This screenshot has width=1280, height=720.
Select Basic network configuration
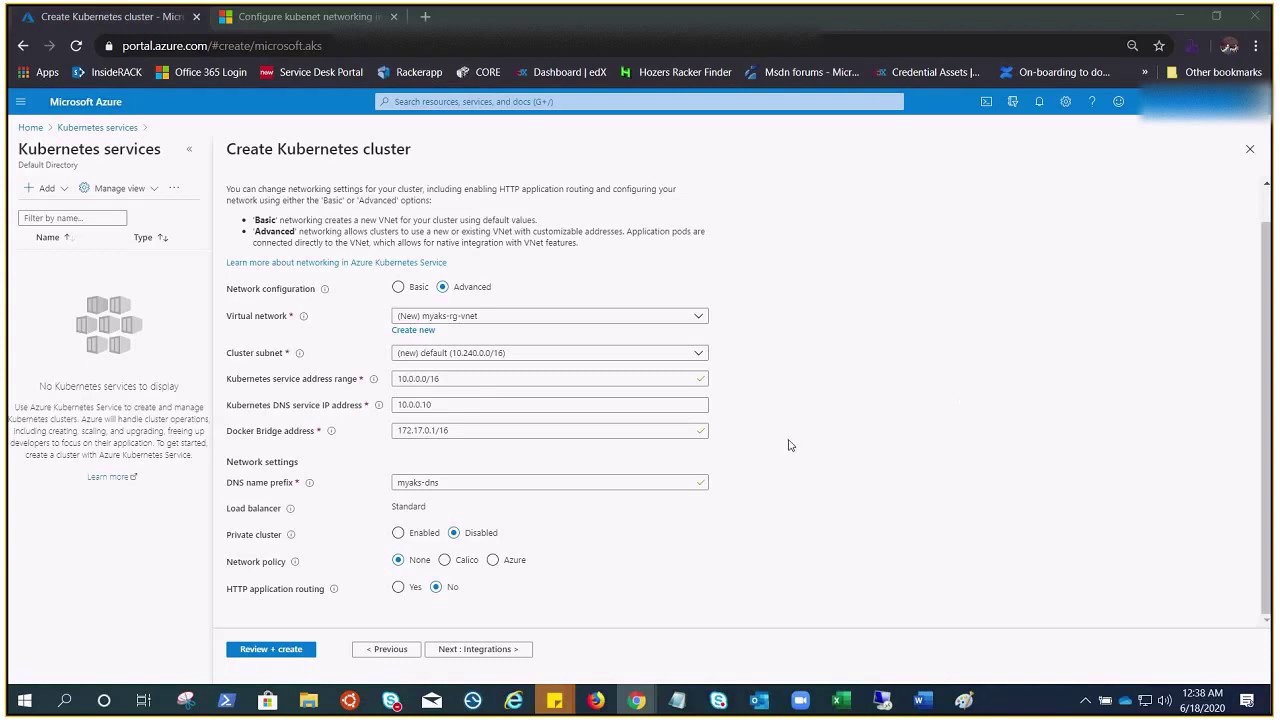398,287
